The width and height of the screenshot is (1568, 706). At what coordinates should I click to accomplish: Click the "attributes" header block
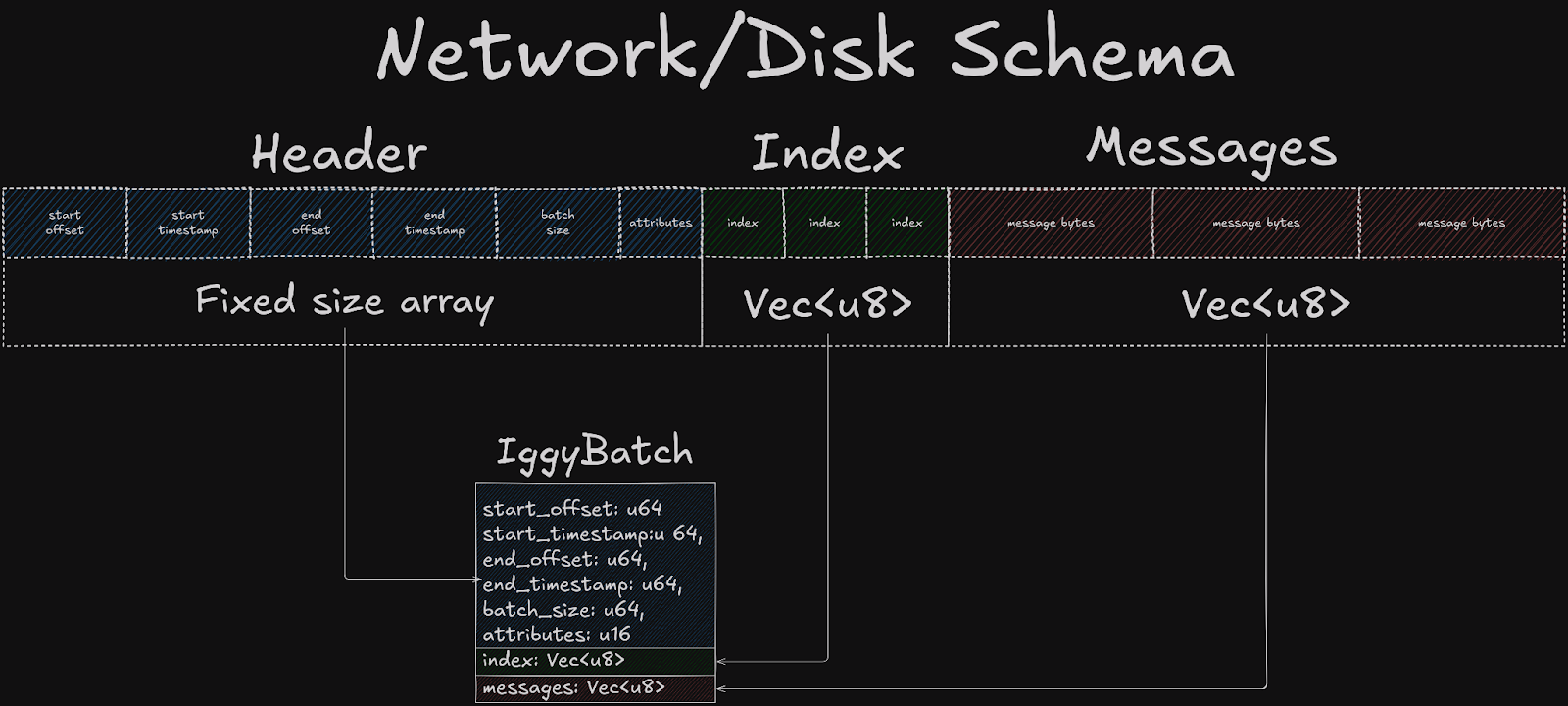[661, 223]
